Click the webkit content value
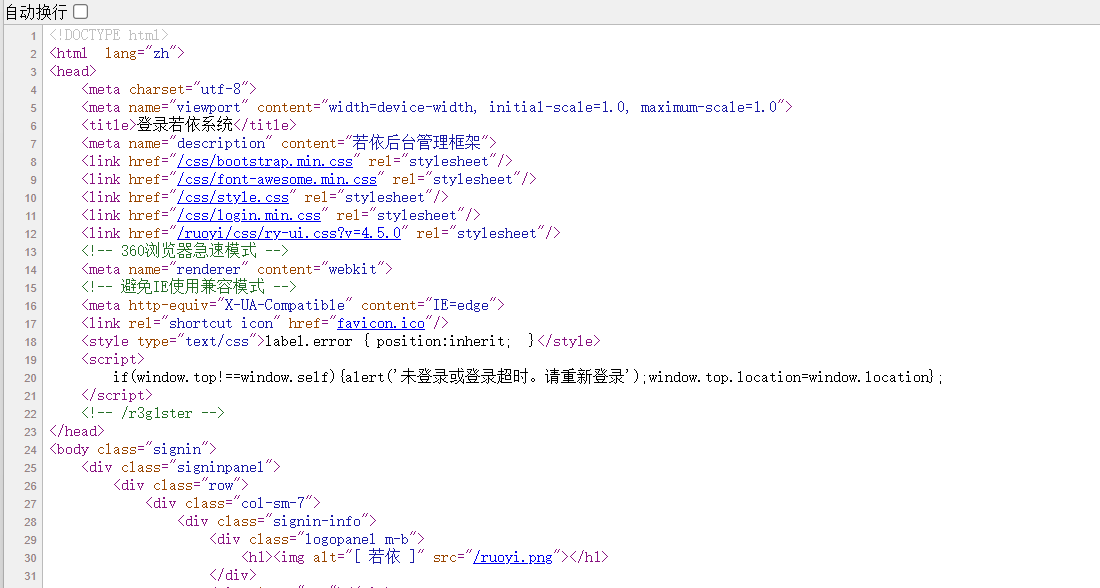This screenshot has height=588, width=1100. (x=353, y=269)
